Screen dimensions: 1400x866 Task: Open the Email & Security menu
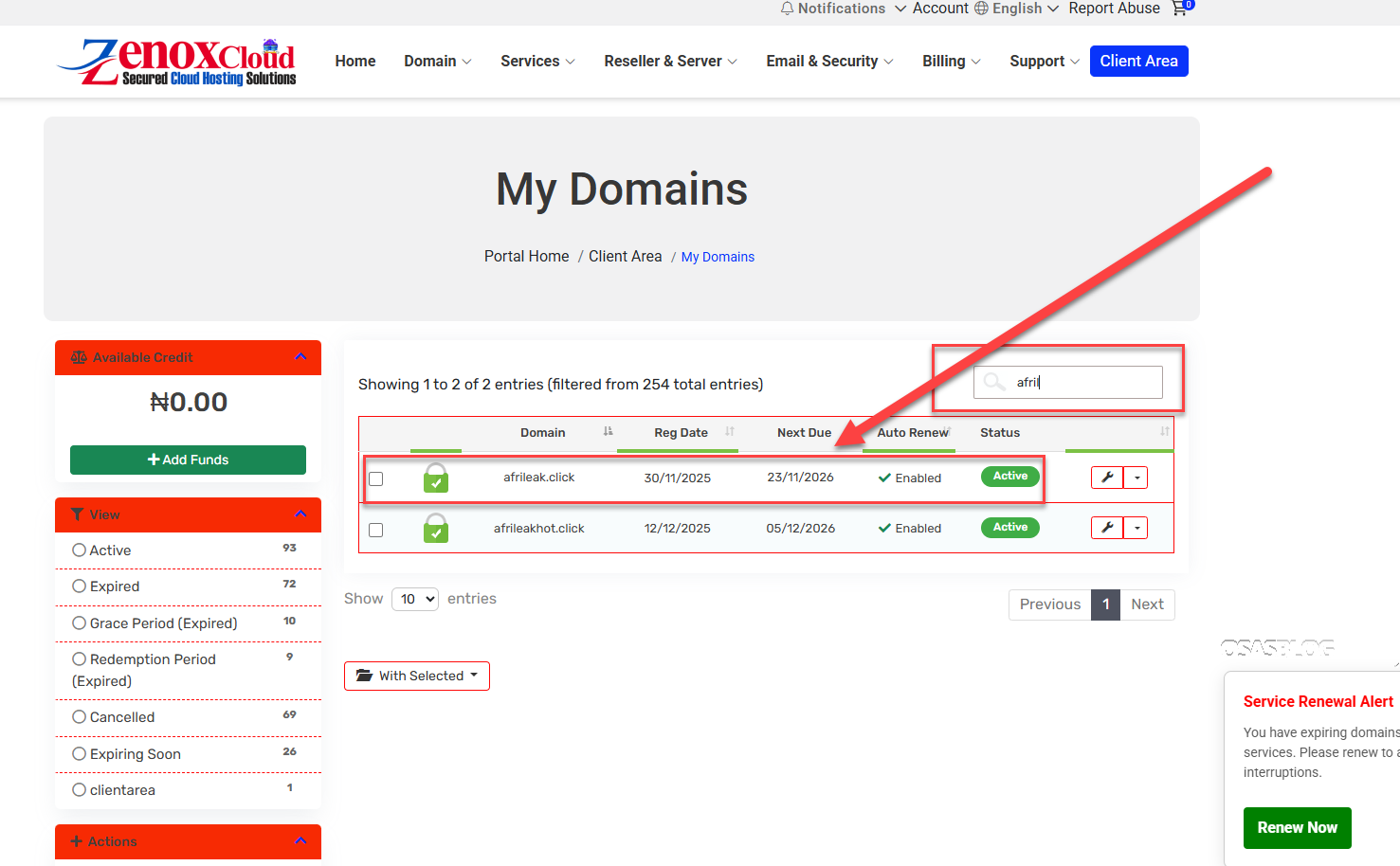coord(829,62)
